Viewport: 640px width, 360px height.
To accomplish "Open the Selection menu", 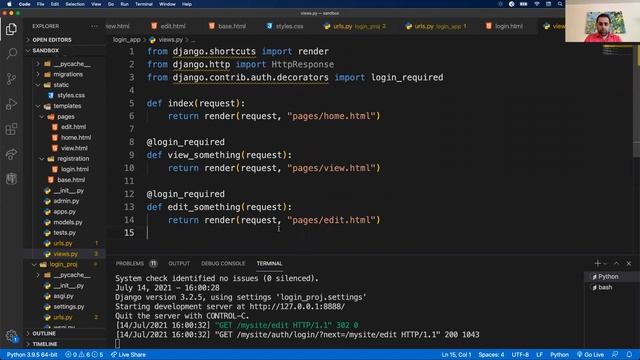I will 75,4.
